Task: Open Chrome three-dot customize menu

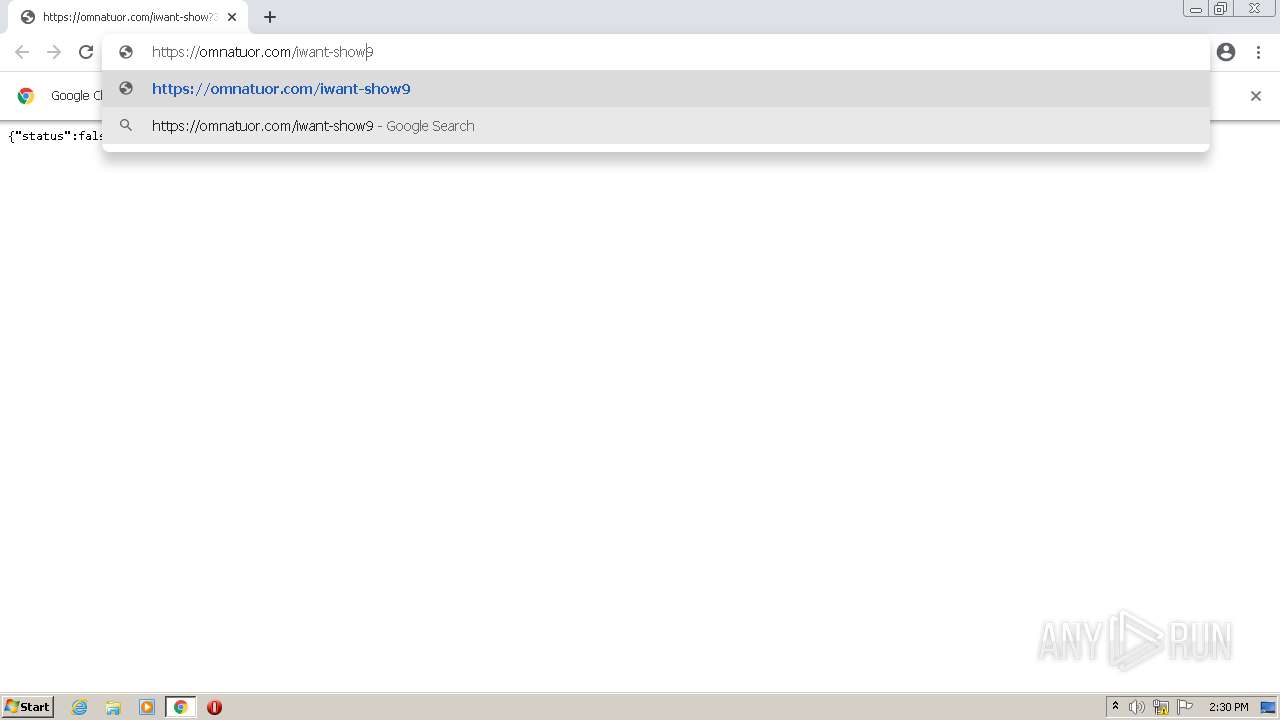Action: click(1259, 52)
